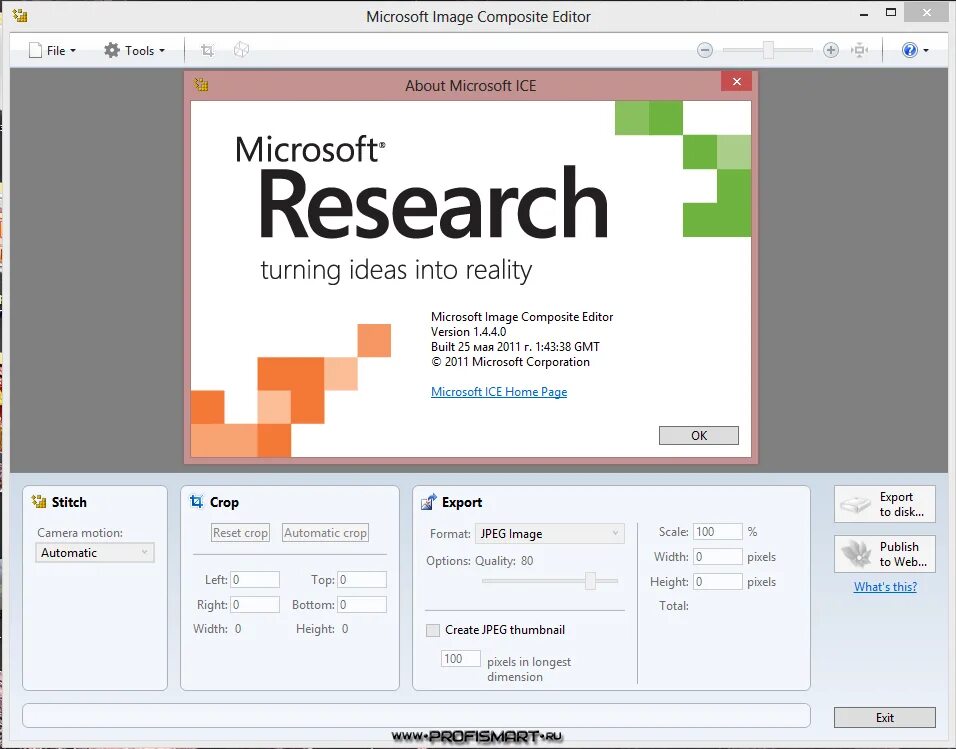
Task: Click the Built 25 мая 2011 text line
Action: click(x=515, y=346)
